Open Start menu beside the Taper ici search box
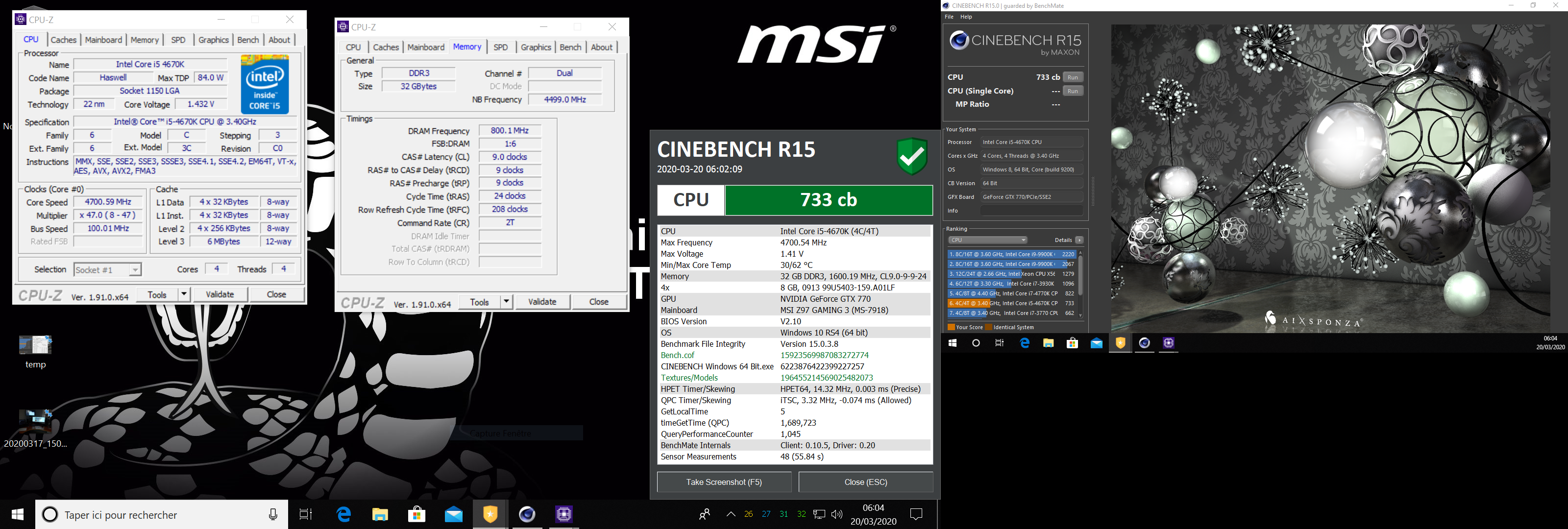The image size is (1568, 529). point(18,514)
